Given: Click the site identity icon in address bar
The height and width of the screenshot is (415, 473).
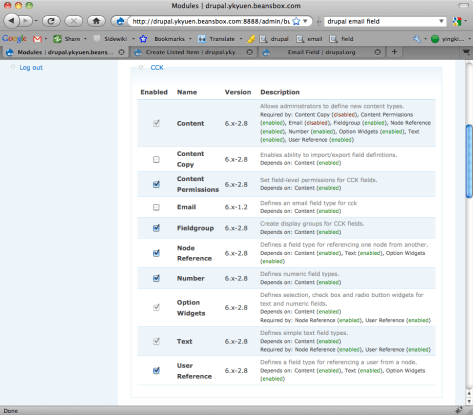Looking at the screenshot, I should 120,21.
